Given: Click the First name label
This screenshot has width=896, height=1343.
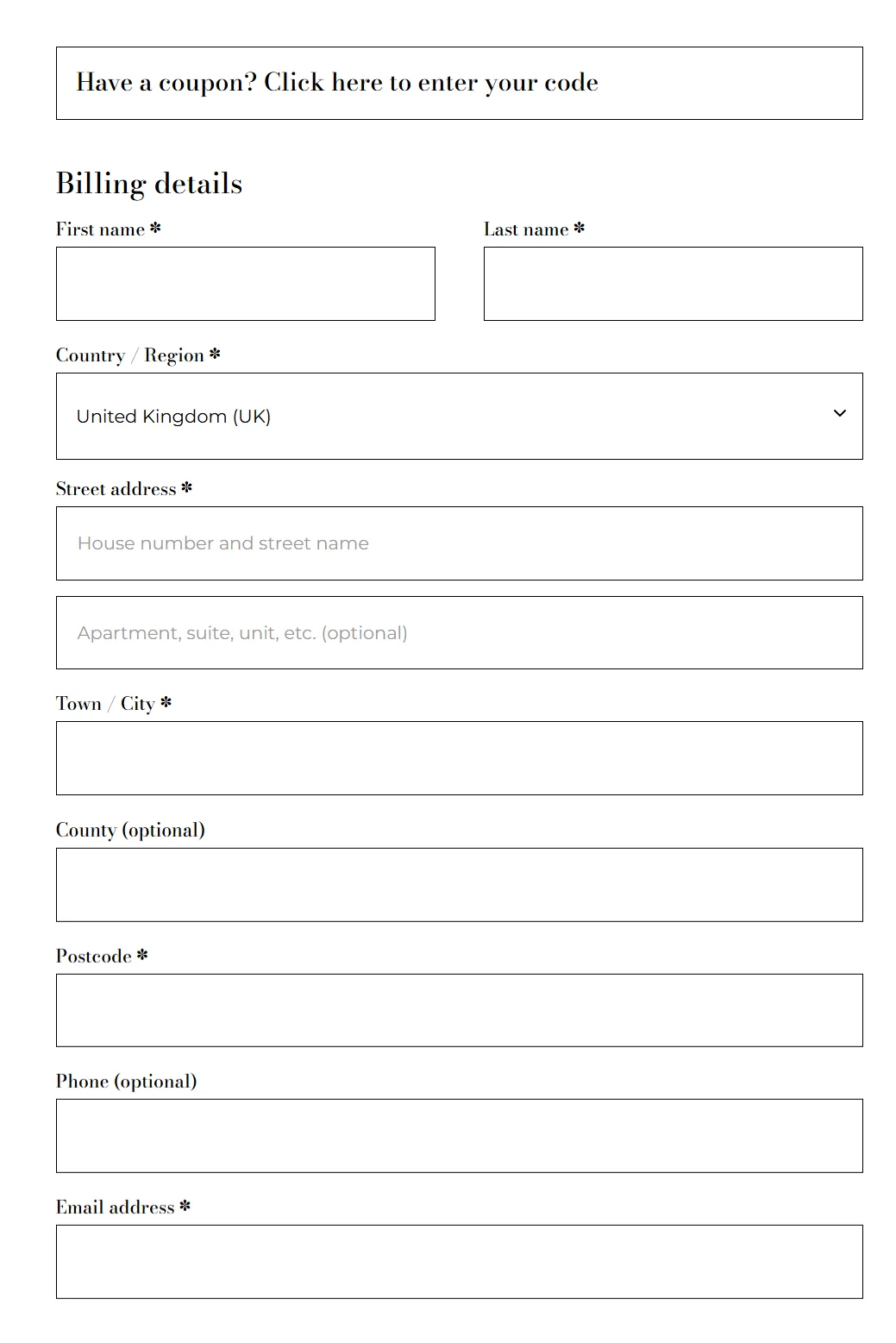Looking at the screenshot, I should click(100, 229).
